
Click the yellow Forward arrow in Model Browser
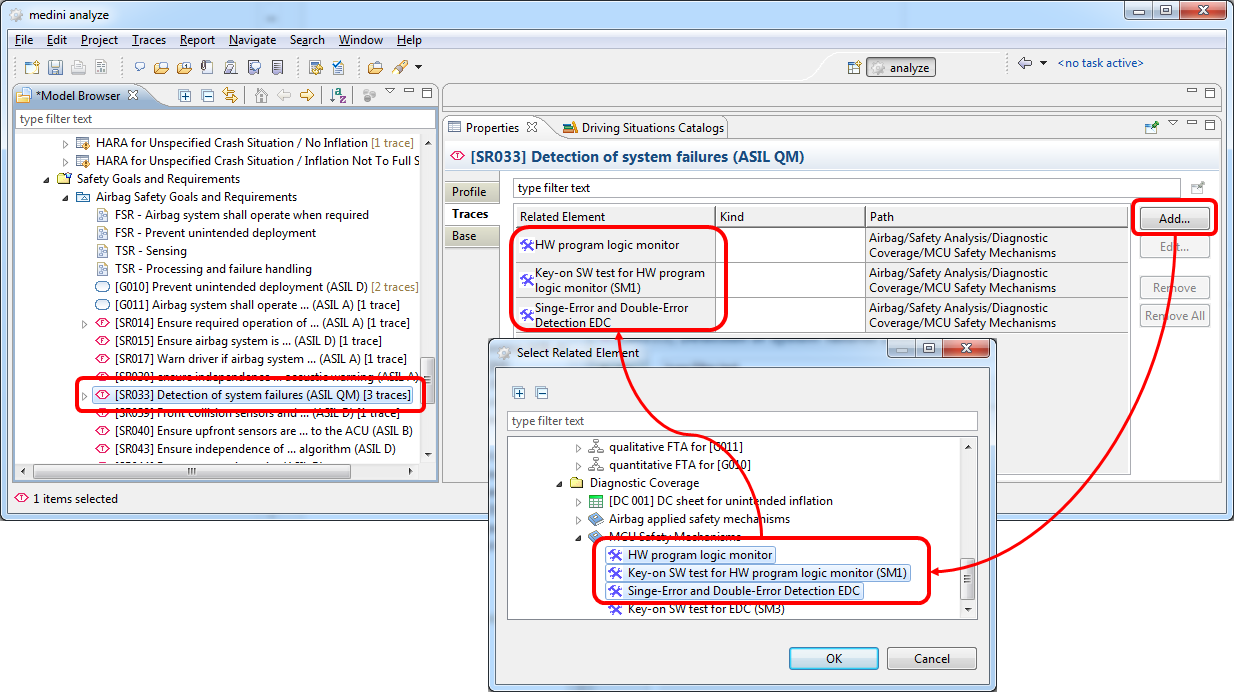307,96
